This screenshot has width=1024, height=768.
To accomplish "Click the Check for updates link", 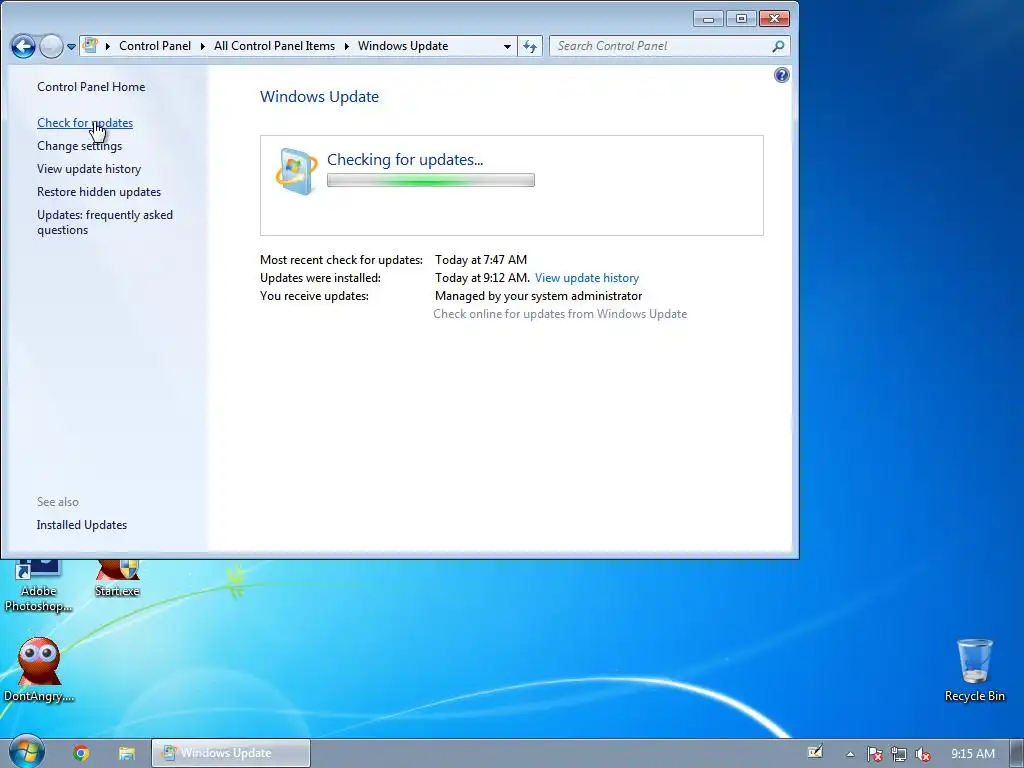I will tap(85, 123).
